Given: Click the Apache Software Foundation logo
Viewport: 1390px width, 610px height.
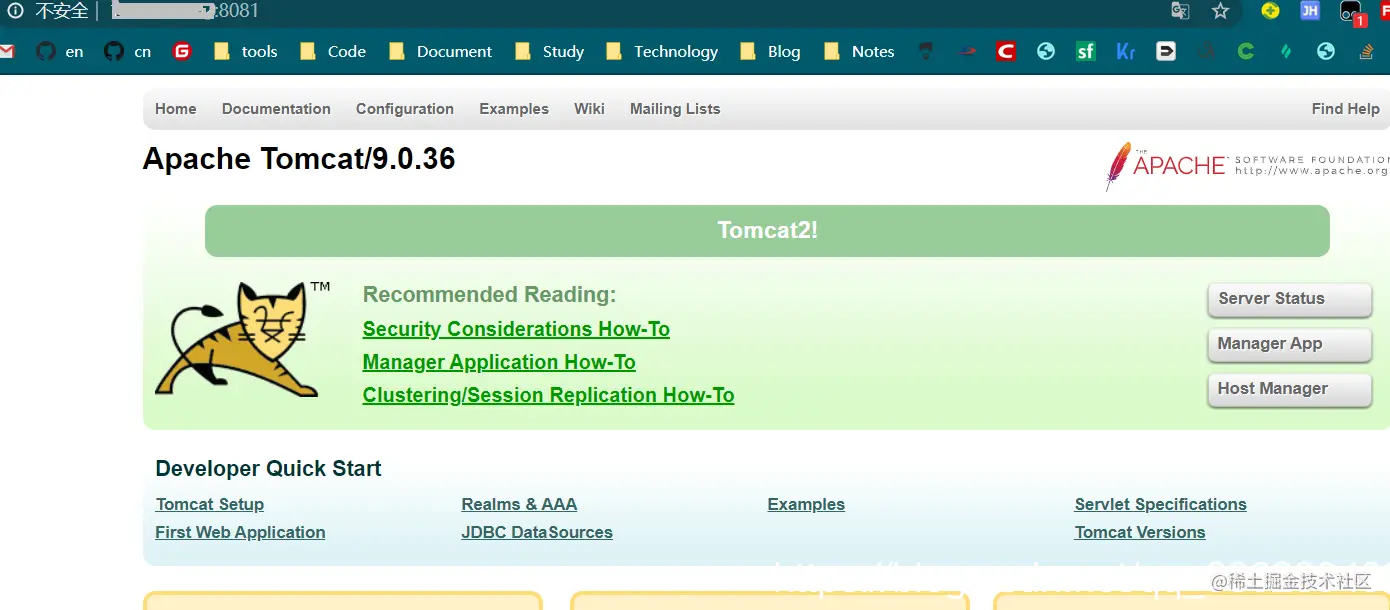Looking at the screenshot, I should [1247, 165].
